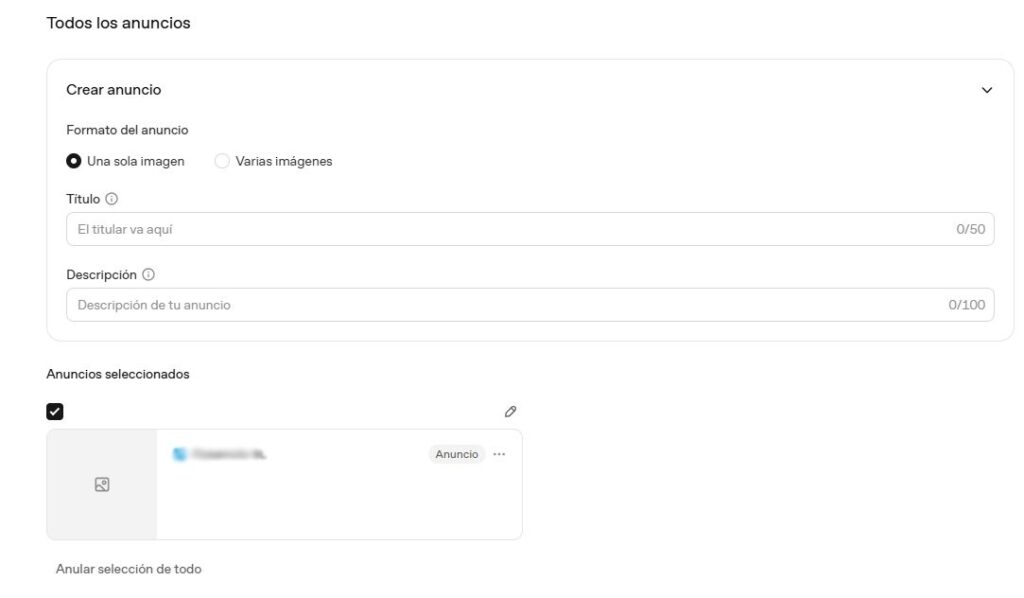The image size is (1024, 598).
Task: Choose Varias imágenes format option
Action: [x=222, y=161]
